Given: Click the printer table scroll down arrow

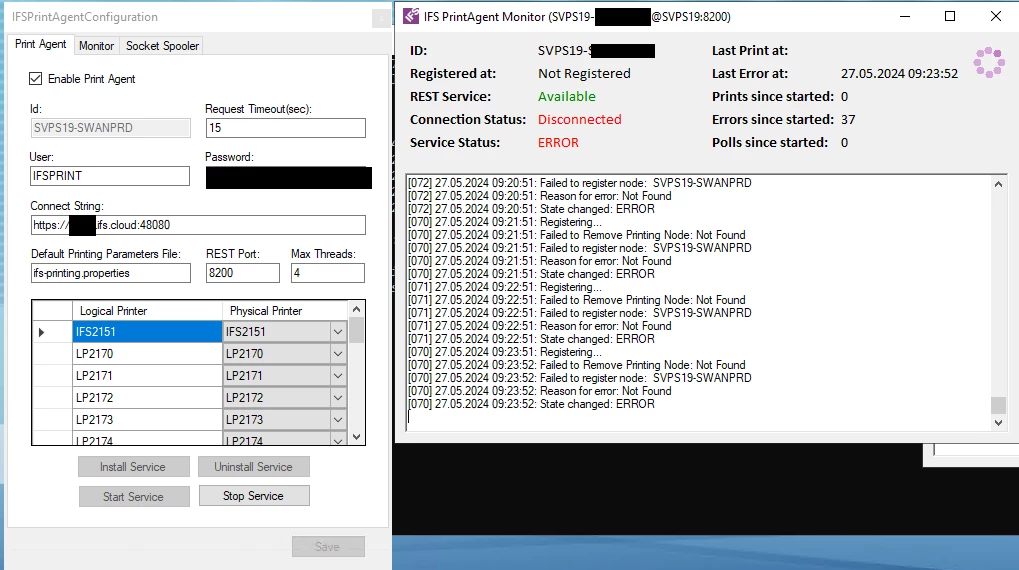Looking at the screenshot, I should (x=356, y=437).
